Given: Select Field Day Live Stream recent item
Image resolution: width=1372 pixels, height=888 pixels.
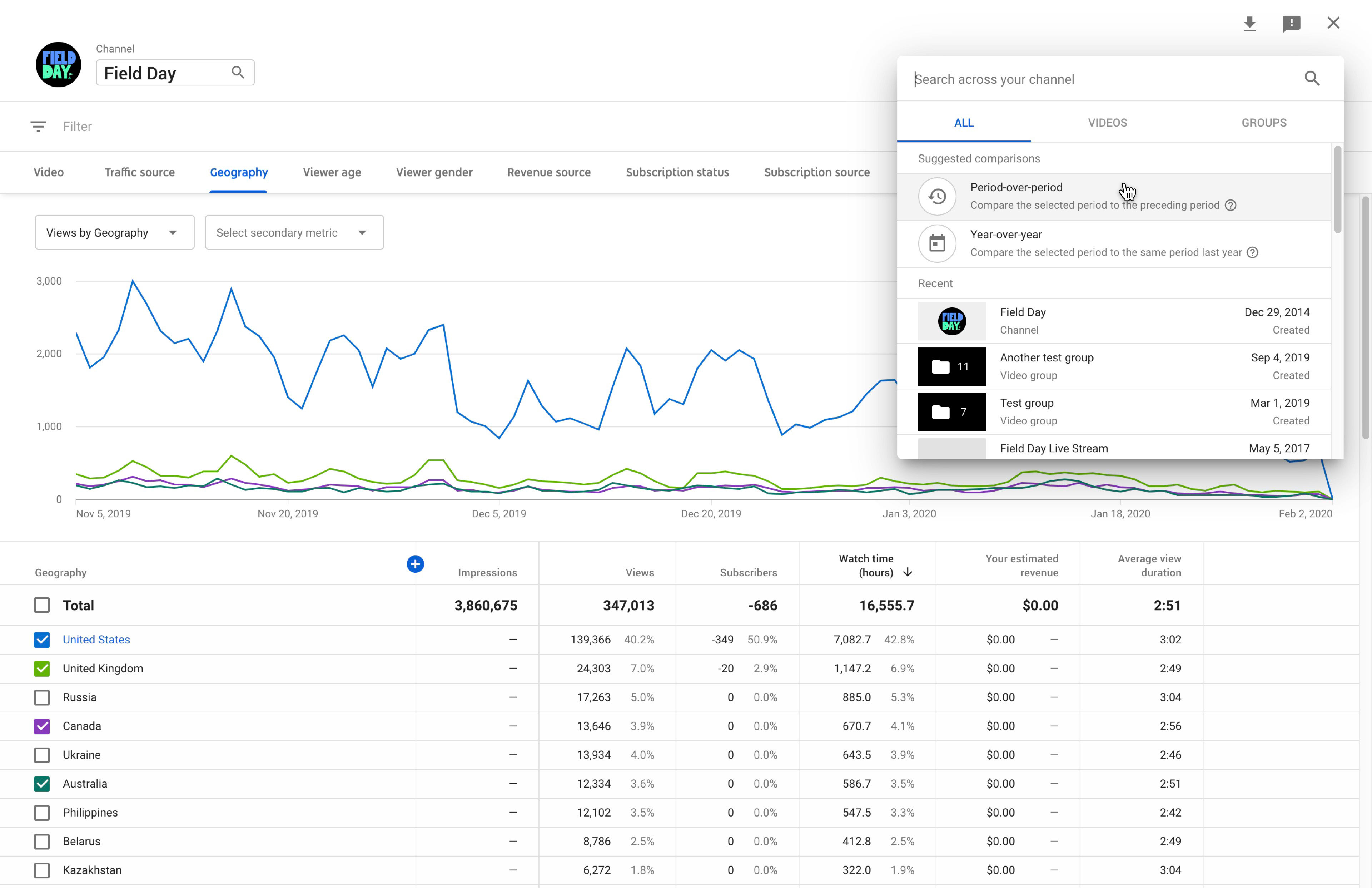Looking at the screenshot, I should (1114, 448).
